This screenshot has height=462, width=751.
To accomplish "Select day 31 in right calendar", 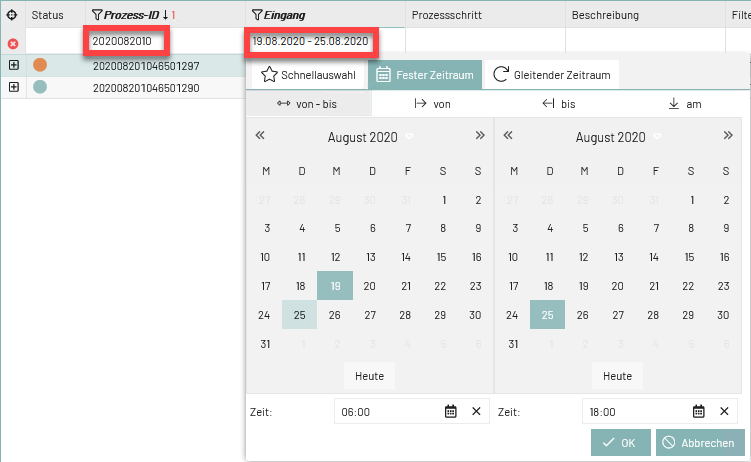I will (513, 344).
